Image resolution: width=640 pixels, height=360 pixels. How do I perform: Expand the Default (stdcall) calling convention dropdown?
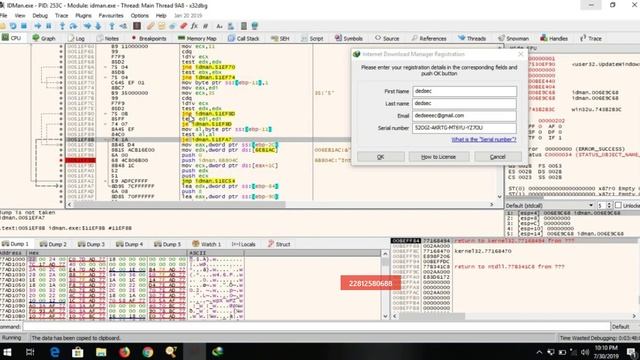pos(550,205)
